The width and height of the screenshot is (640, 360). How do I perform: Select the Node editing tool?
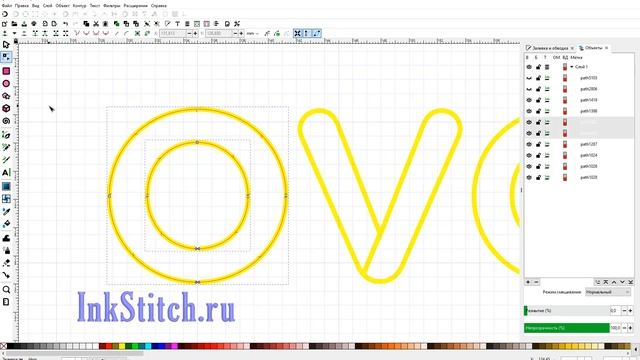tap(6, 57)
